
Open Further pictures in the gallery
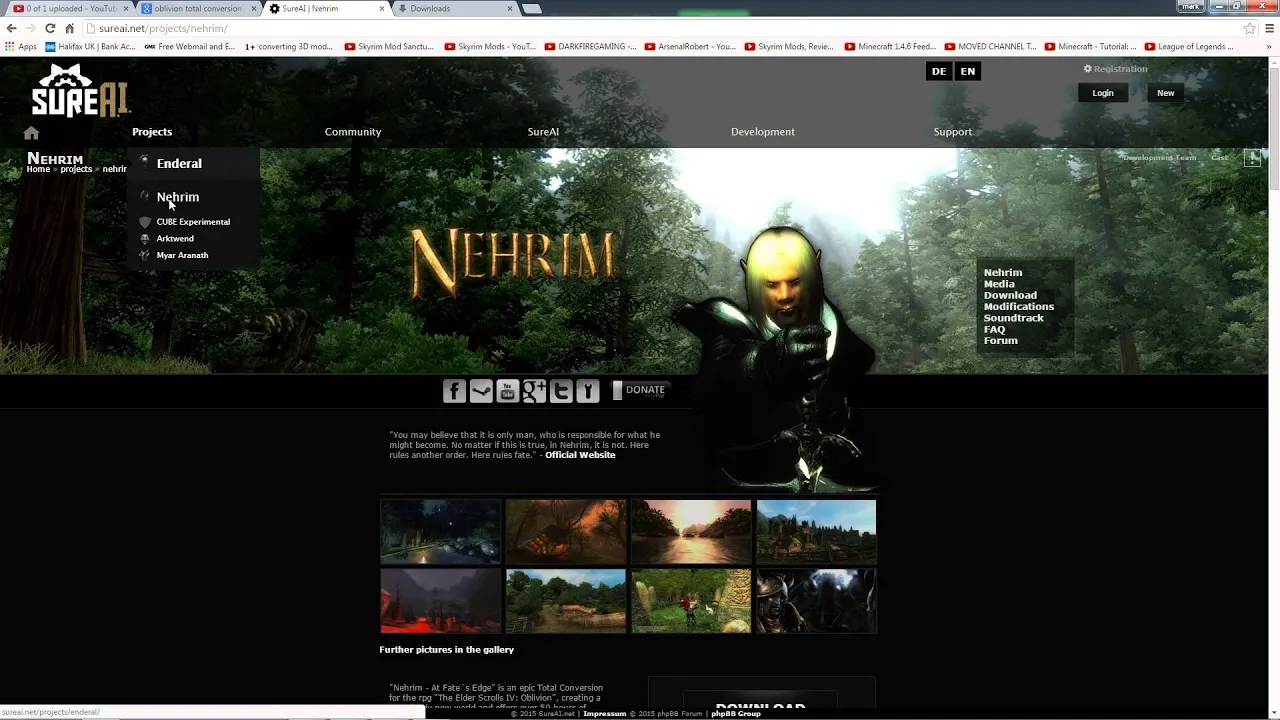pos(446,650)
